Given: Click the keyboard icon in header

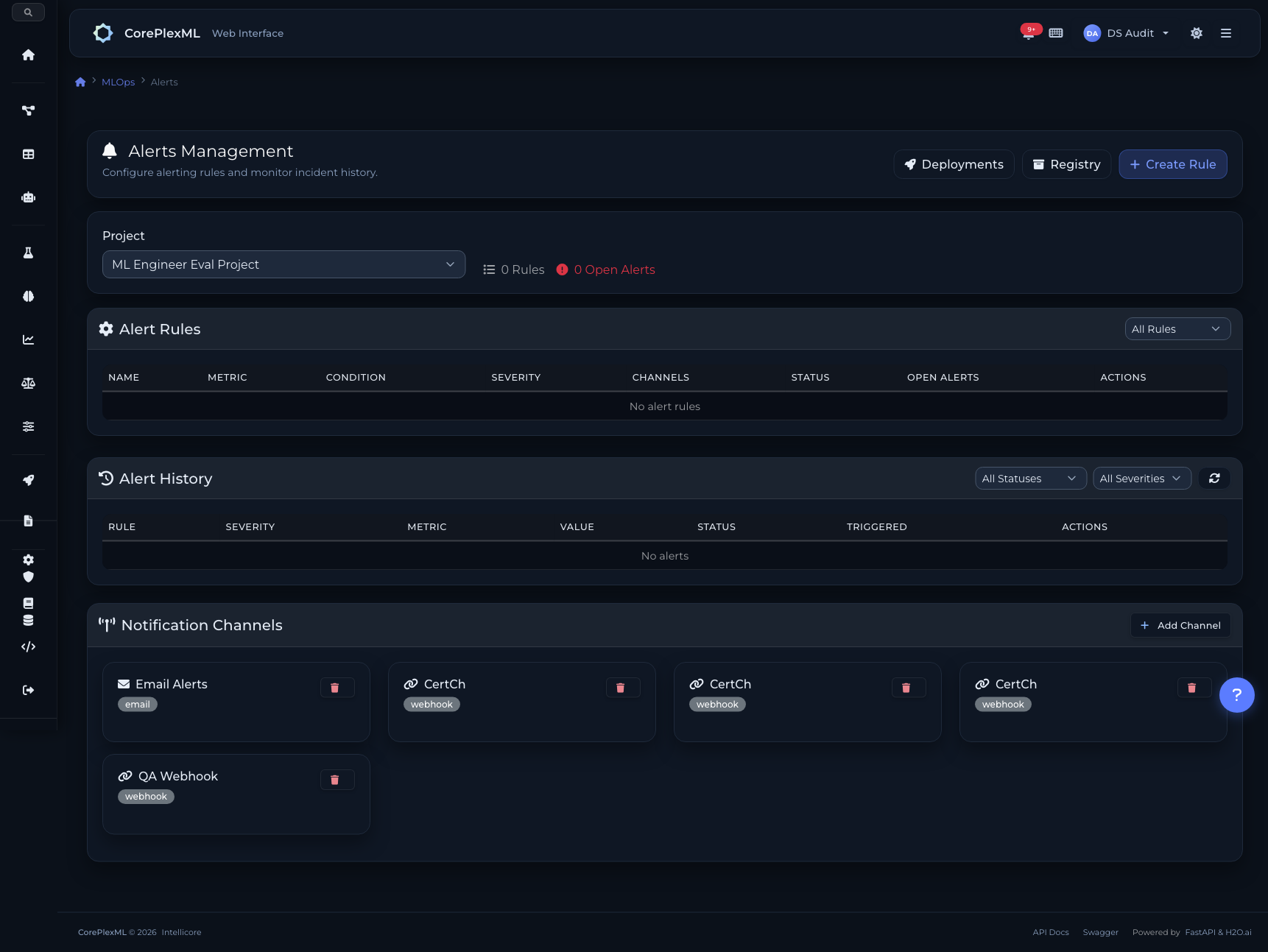Looking at the screenshot, I should pyautogui.click(x=1056, y=33).
